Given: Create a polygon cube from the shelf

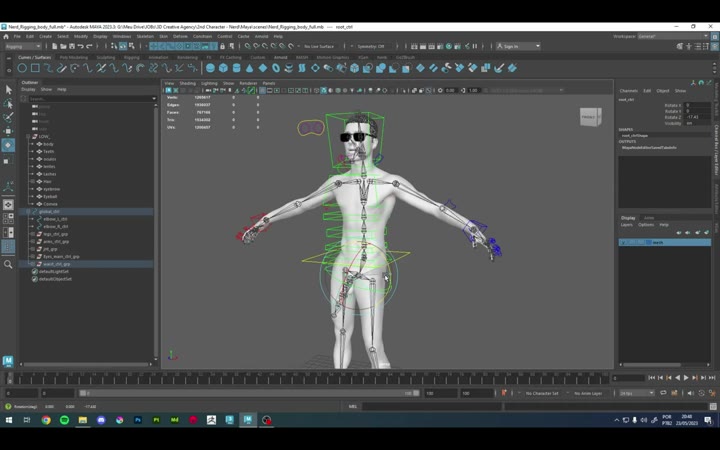Looking at the screenshot, I should (x=223, y=68).
